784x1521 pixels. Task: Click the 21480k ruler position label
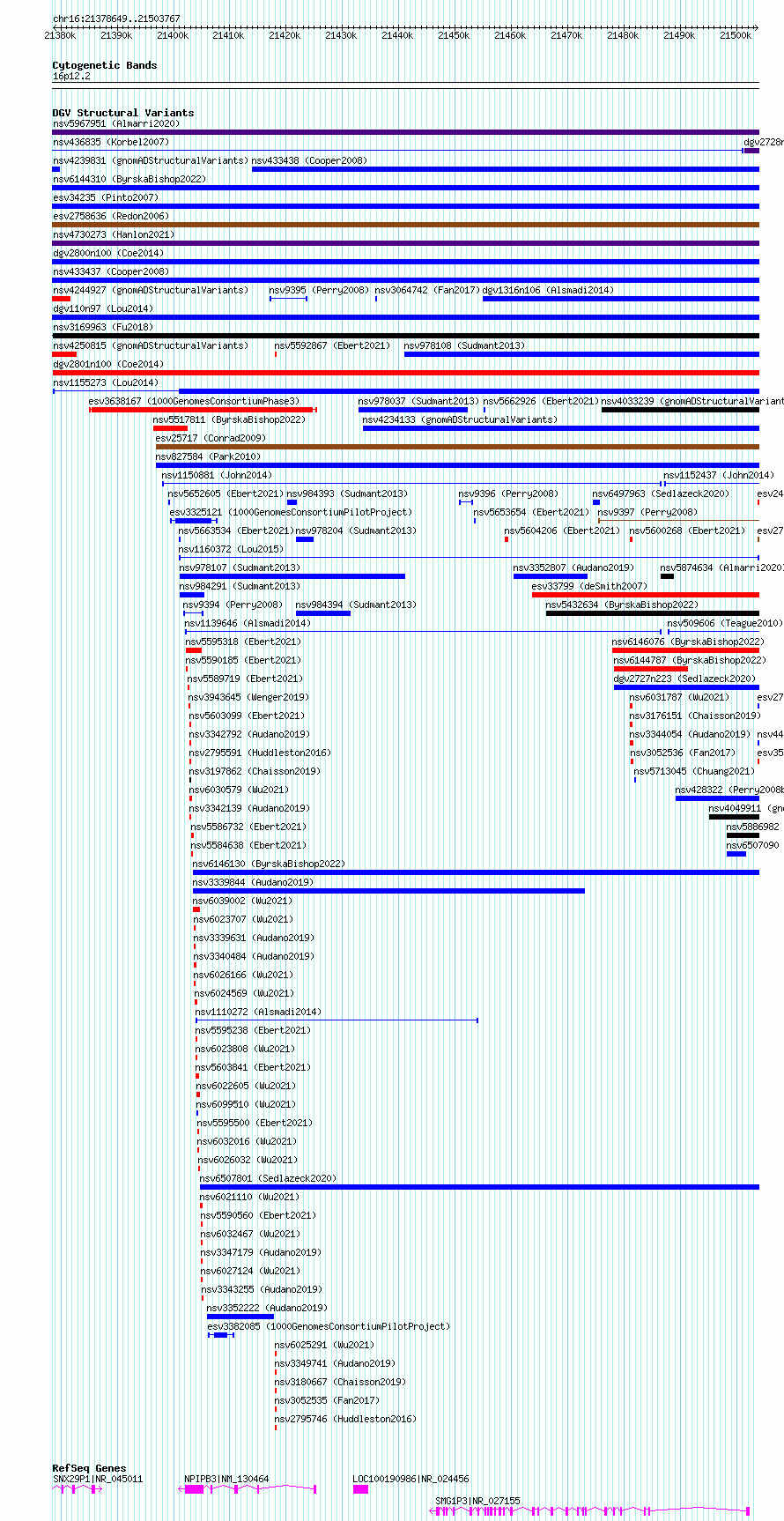click(x=623, y=35)
